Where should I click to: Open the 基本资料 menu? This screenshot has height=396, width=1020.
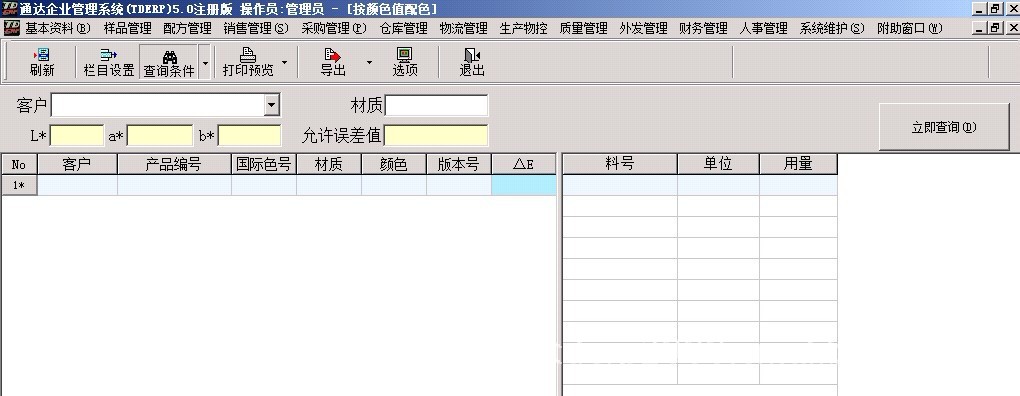(58, 29)
